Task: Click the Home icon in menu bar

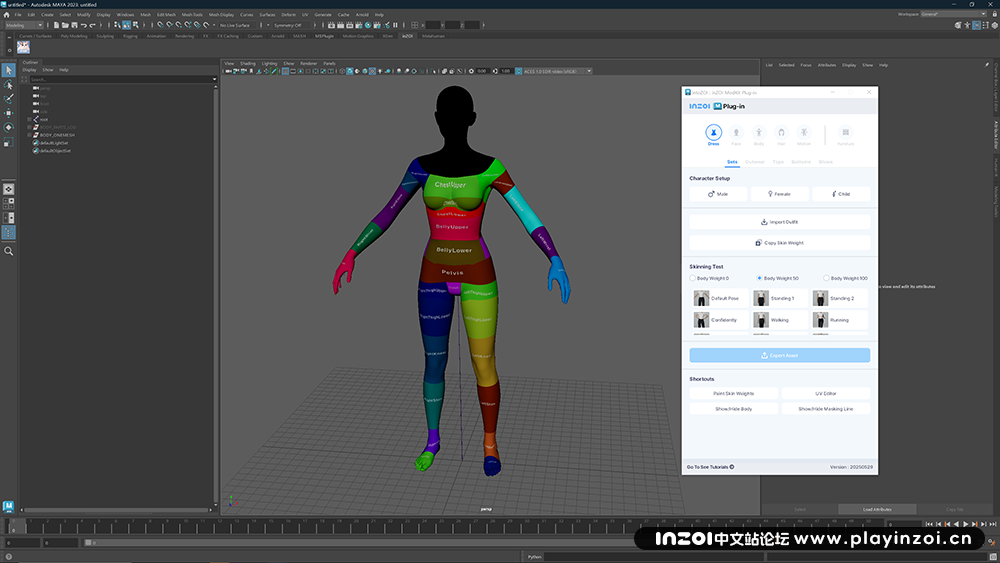Action: [6, 15]
